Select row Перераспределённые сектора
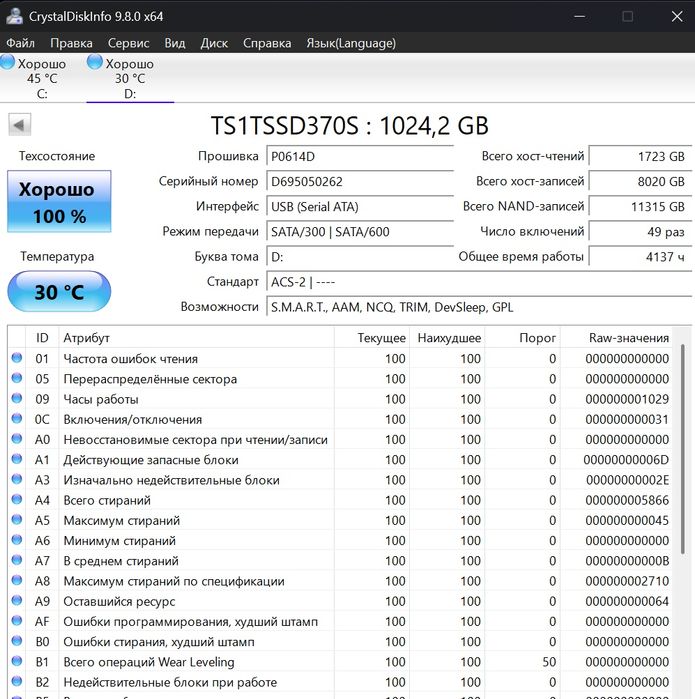Image resolution: width=695 pixels, height=699 pixels. coord(340,379)
